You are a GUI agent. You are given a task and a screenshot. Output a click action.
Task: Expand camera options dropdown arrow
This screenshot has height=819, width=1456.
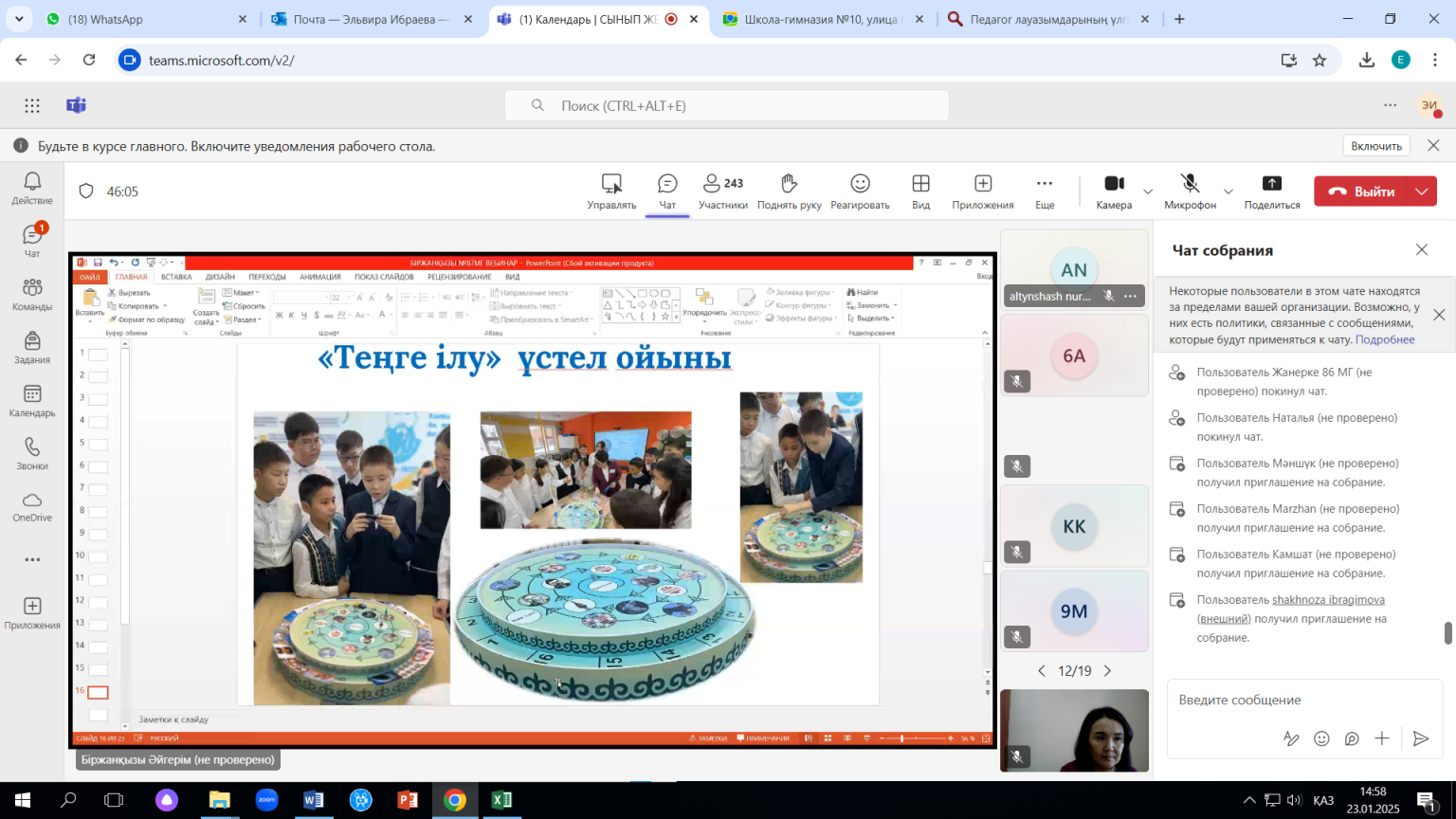1148,191
